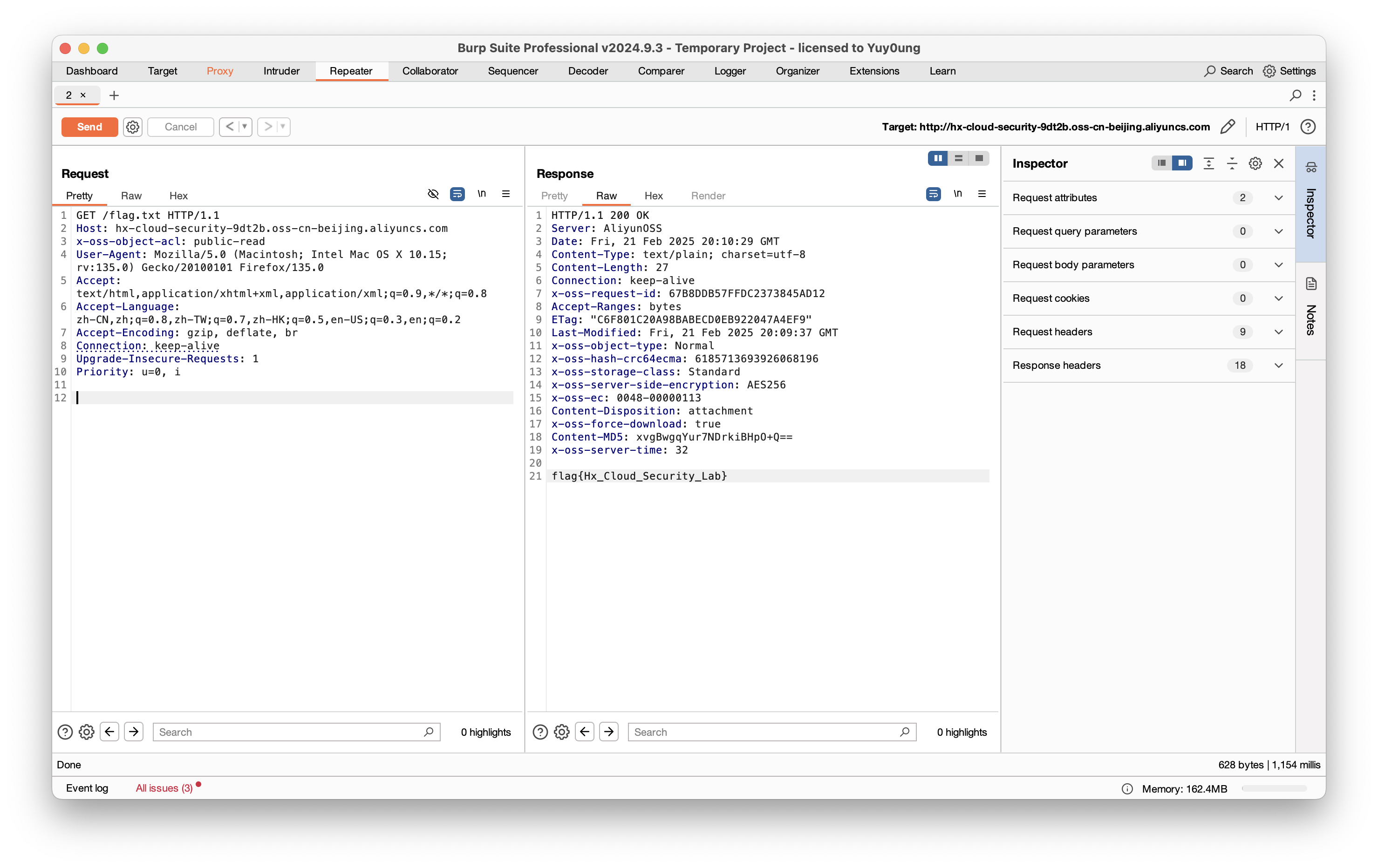1378x868 pixels.
Task: Collapse all Inspector sections icon
Action: click(x=1232, y=163)
